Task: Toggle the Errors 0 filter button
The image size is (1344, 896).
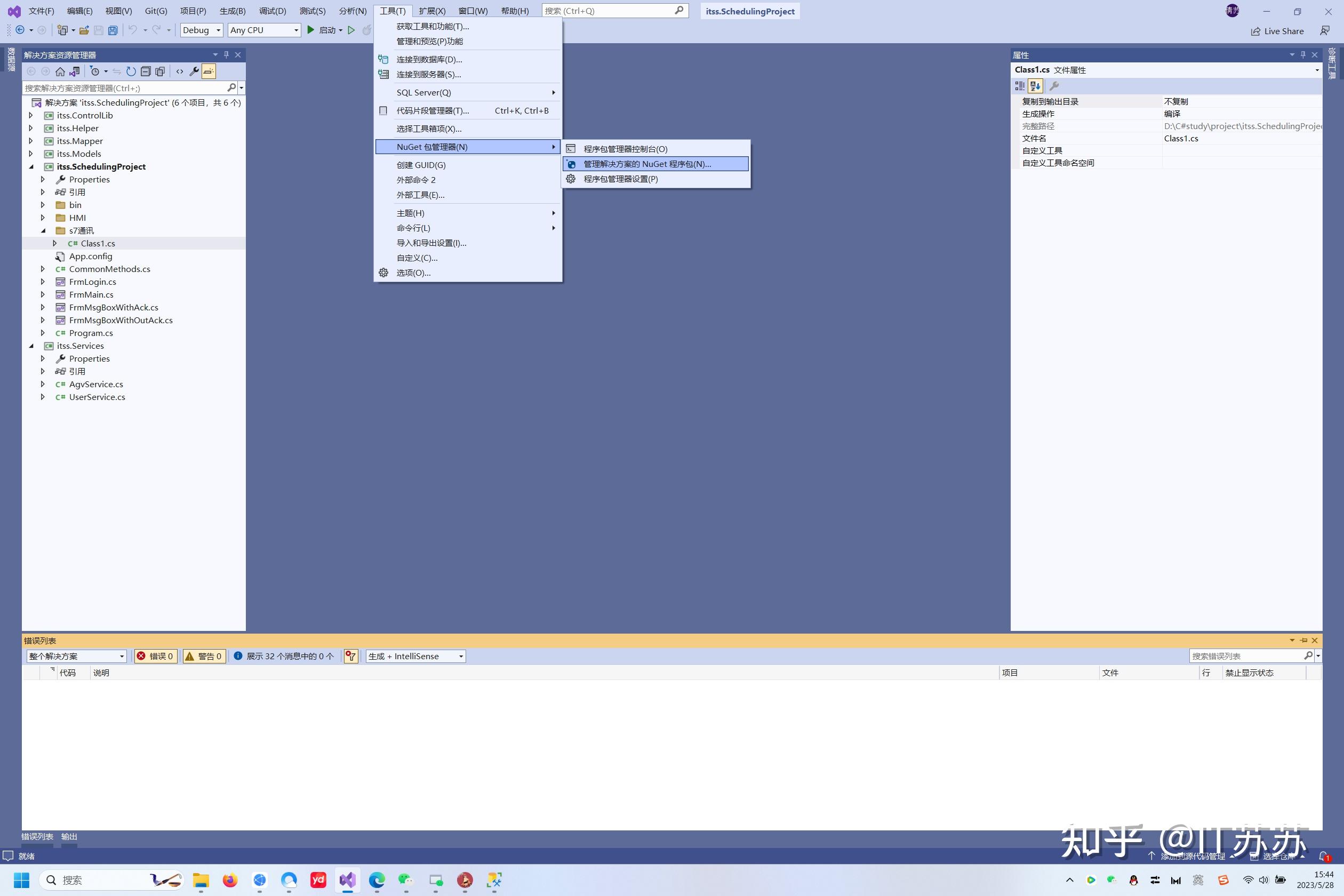Action: (x=155, y=656)
